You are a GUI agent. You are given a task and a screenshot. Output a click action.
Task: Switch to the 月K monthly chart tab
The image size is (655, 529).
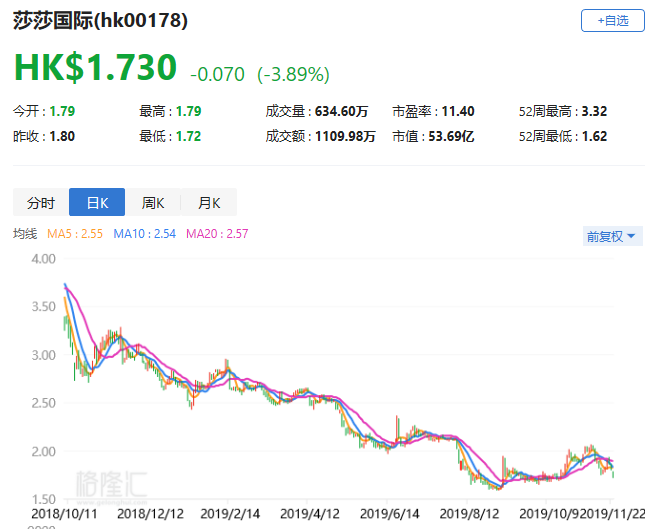(x=209, y=203)
